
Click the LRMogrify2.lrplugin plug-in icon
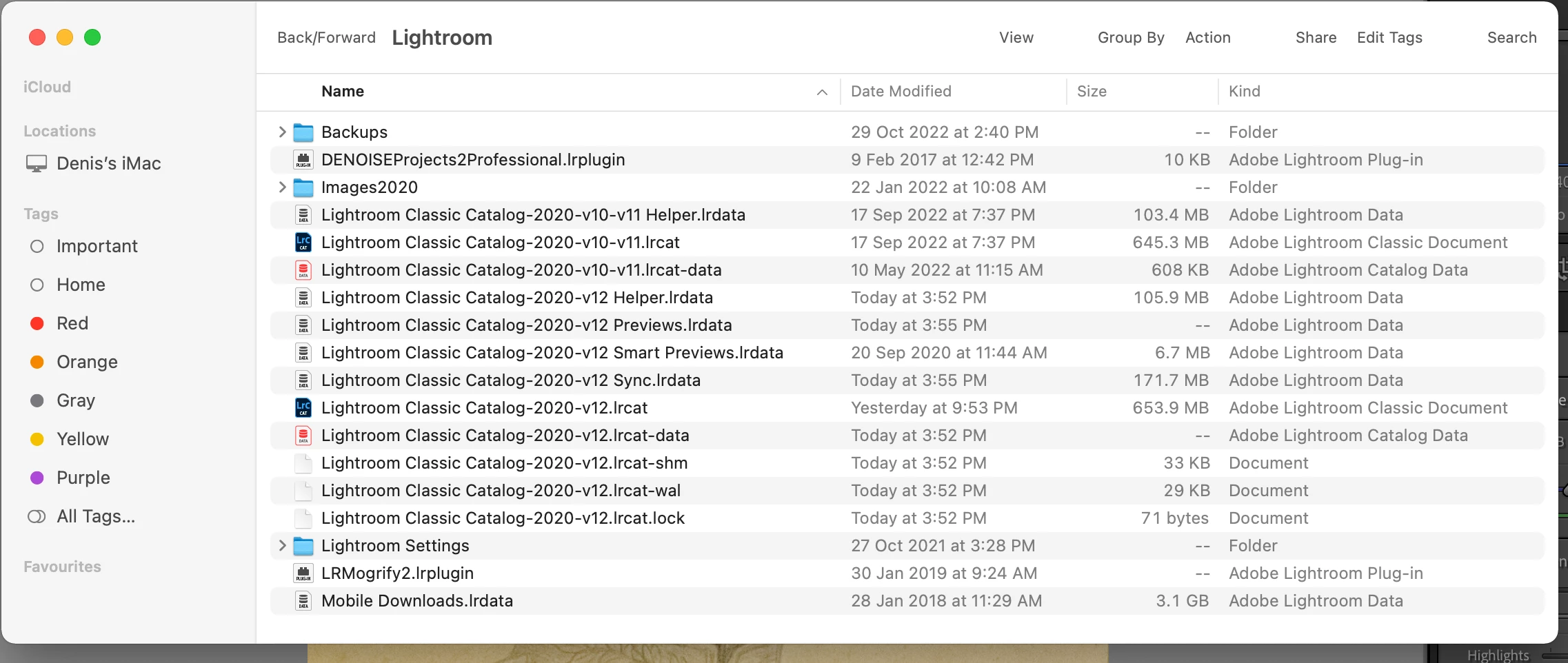pos(303,573)
